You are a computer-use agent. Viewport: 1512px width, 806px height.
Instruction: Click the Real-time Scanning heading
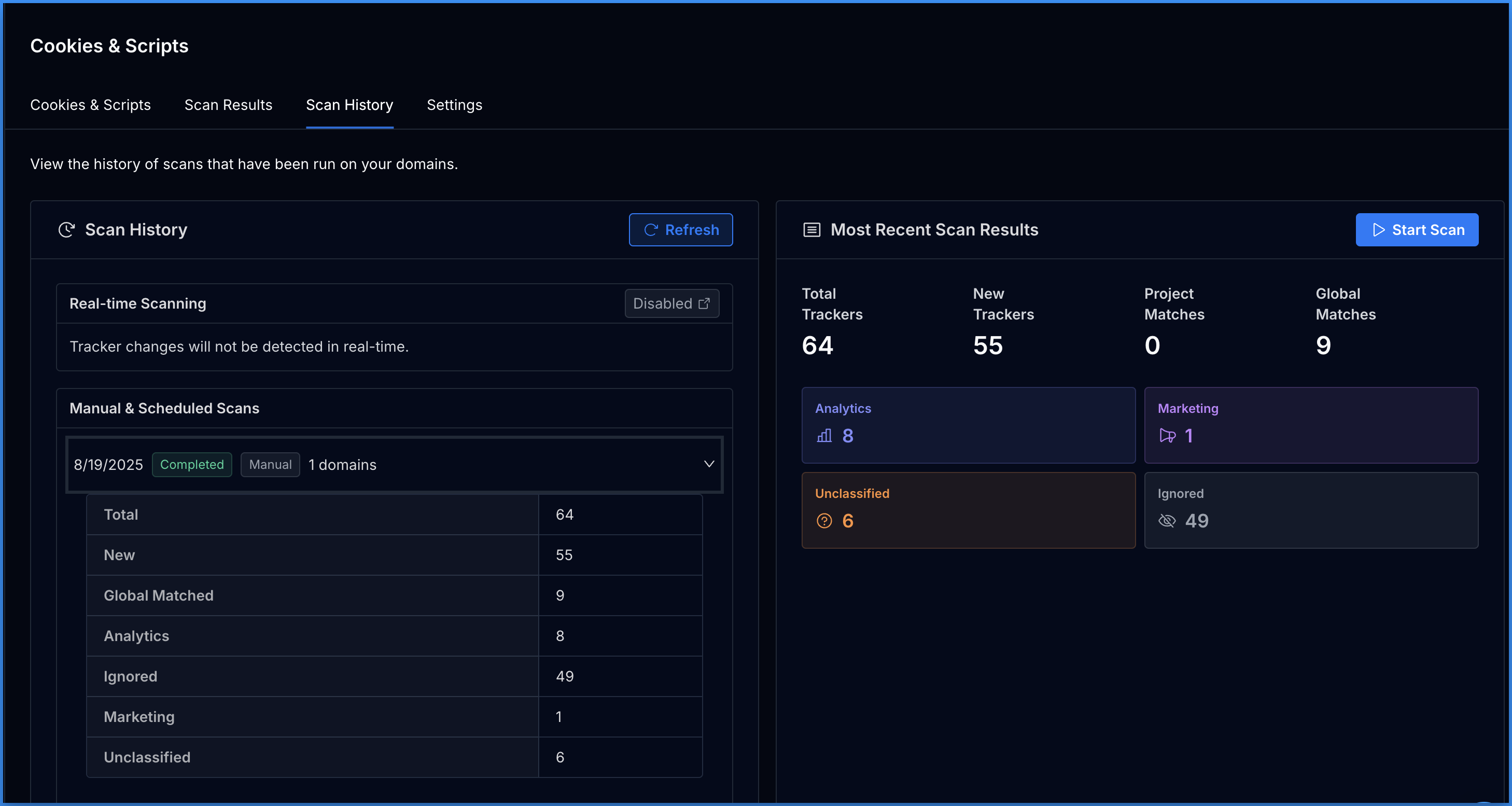[x=138, y=303]
